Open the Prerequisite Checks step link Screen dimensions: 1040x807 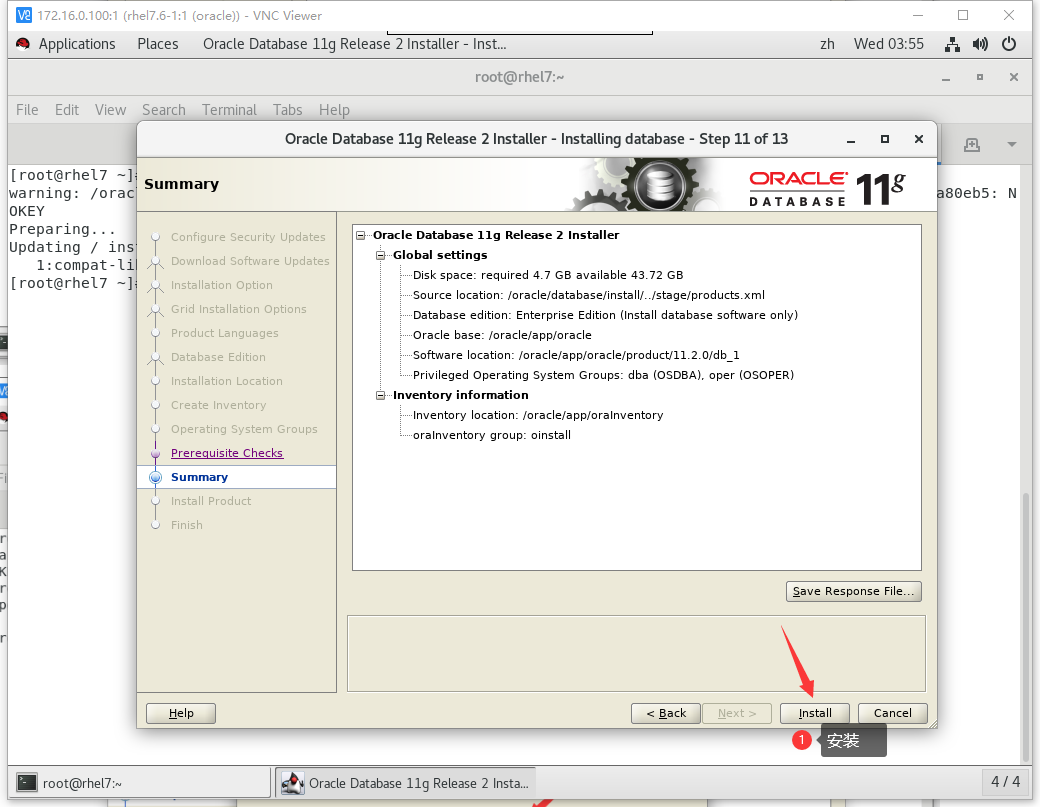point(227,453)
